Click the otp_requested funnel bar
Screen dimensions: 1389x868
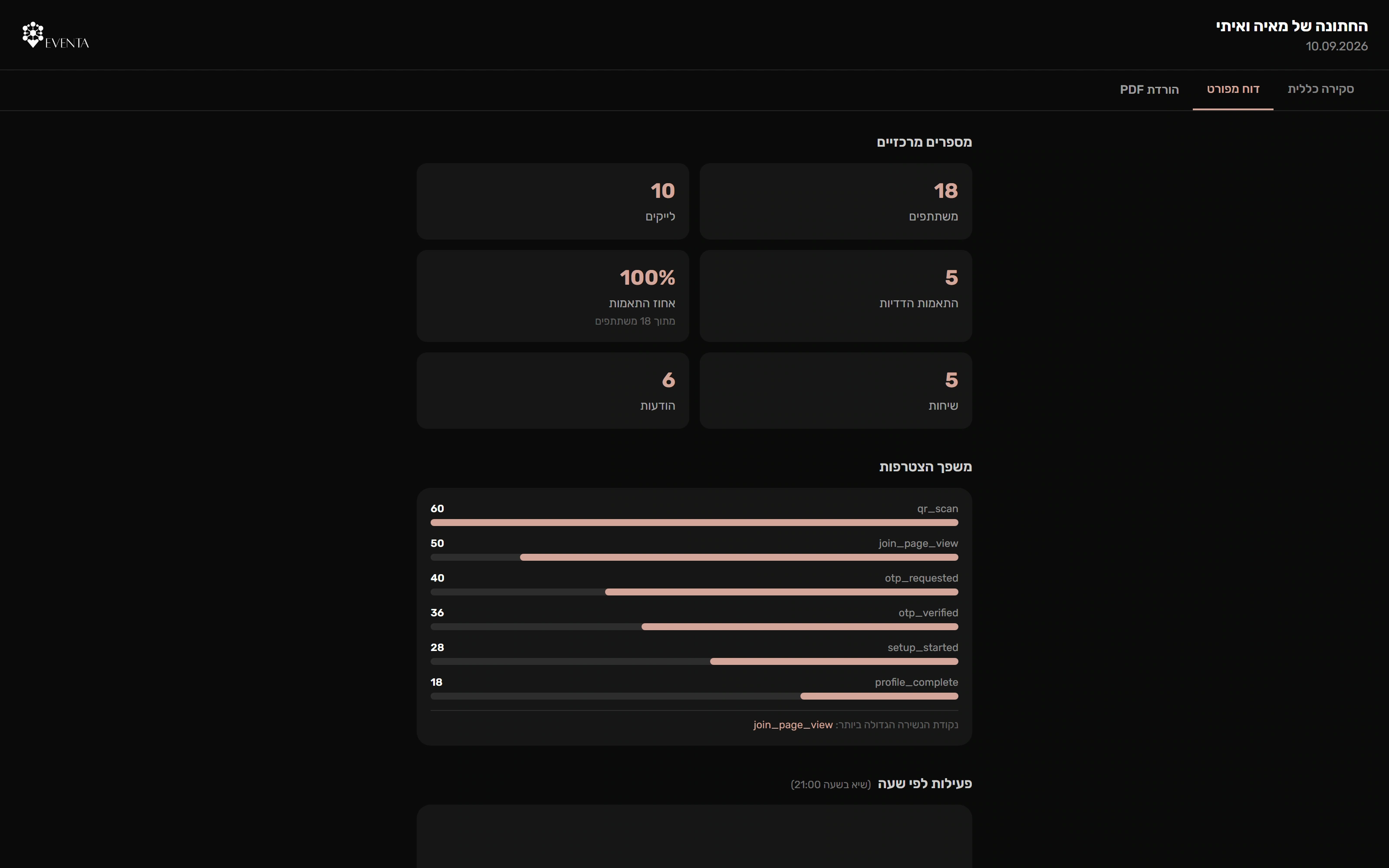(694, 592)
